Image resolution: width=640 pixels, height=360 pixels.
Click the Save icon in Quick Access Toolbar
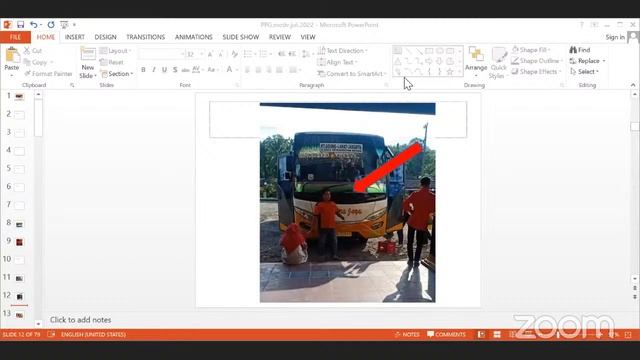coord(20,25)
